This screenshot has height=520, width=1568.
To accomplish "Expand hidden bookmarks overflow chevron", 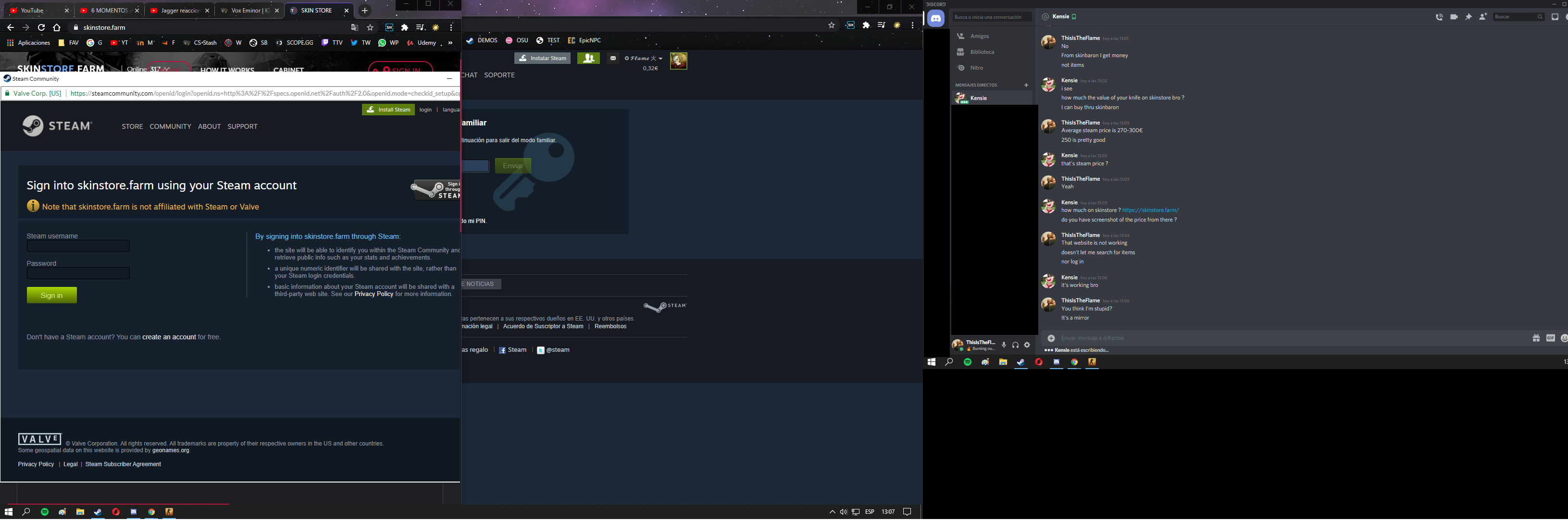I will [450, 43].
